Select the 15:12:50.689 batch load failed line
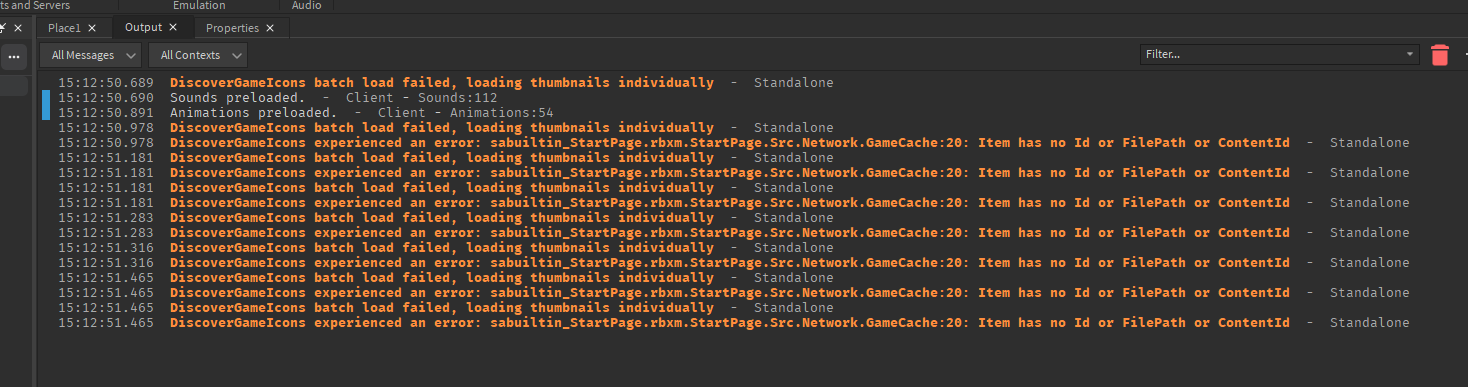The image size is (1468, 387). (x=445, y=83)
